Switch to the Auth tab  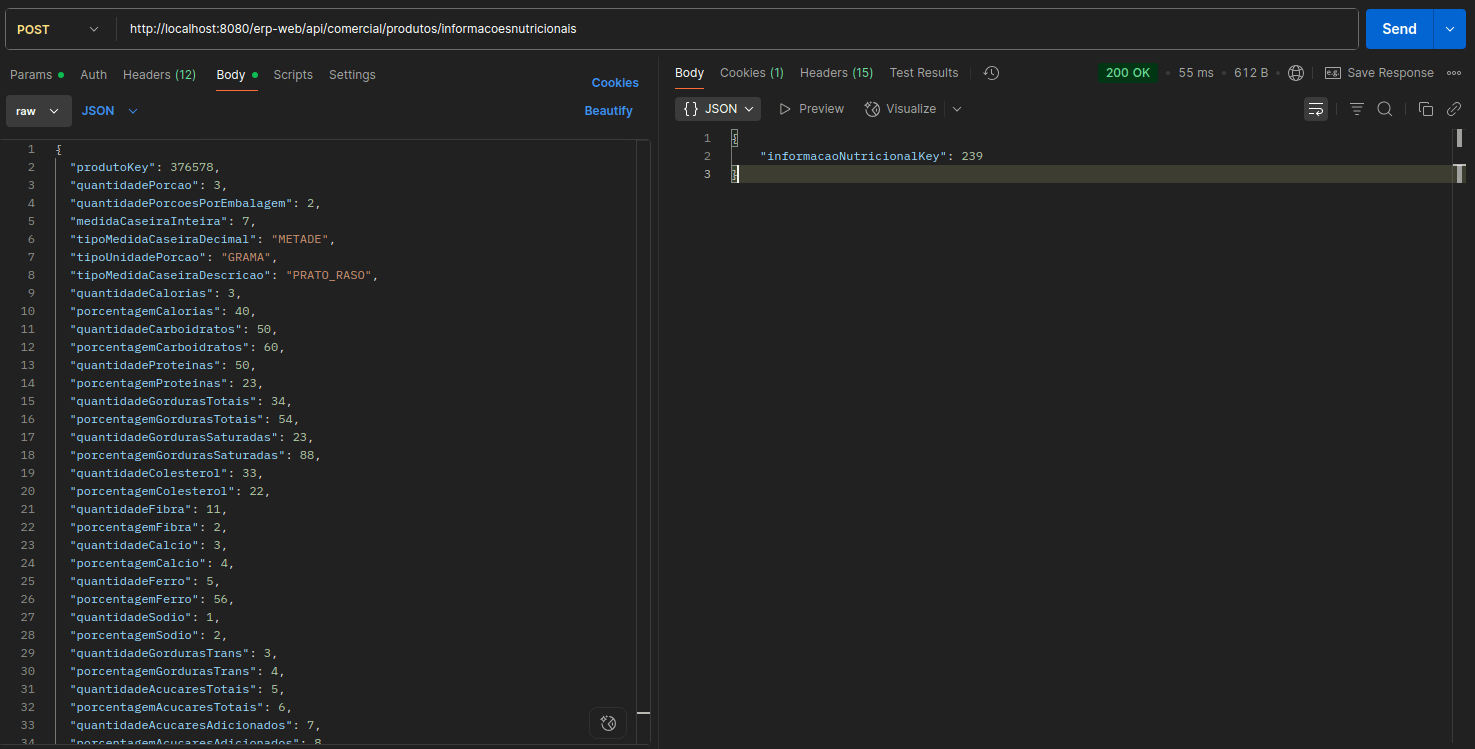click(94, 75)
